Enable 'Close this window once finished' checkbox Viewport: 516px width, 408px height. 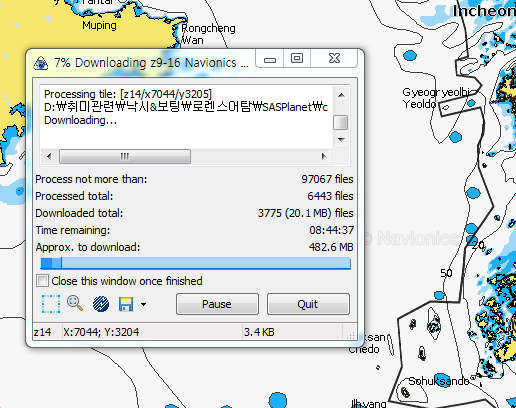click(x=42, y=281)
